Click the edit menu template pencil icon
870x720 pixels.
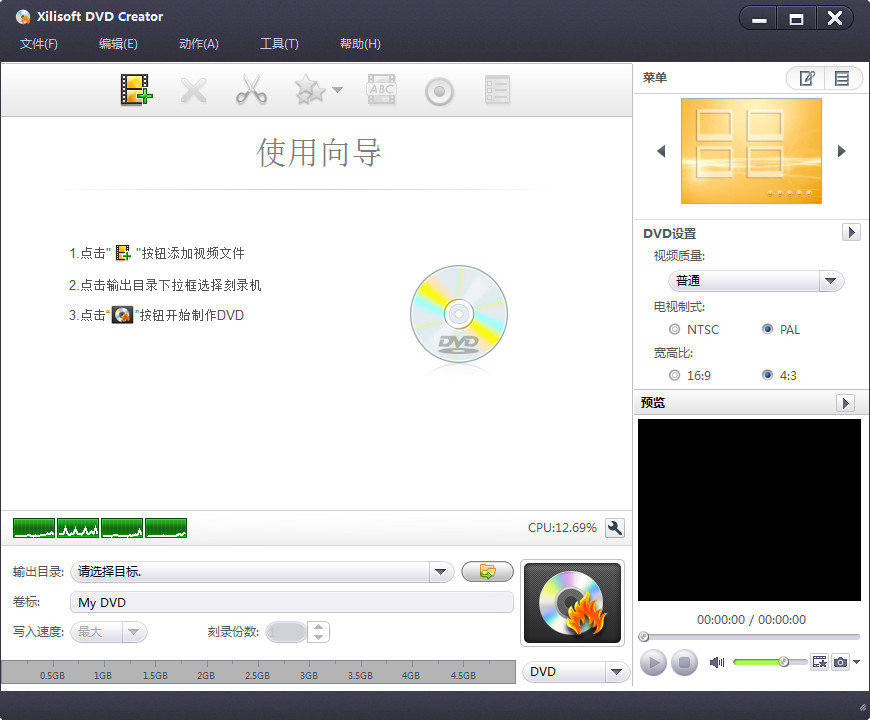coord(806,78)
